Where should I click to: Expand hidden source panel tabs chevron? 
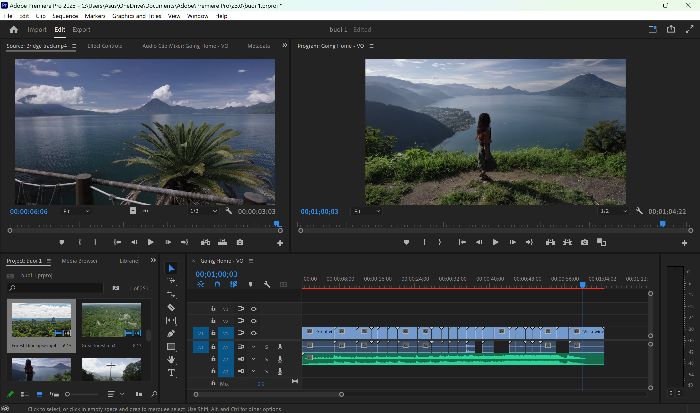(x=284, y=46)
